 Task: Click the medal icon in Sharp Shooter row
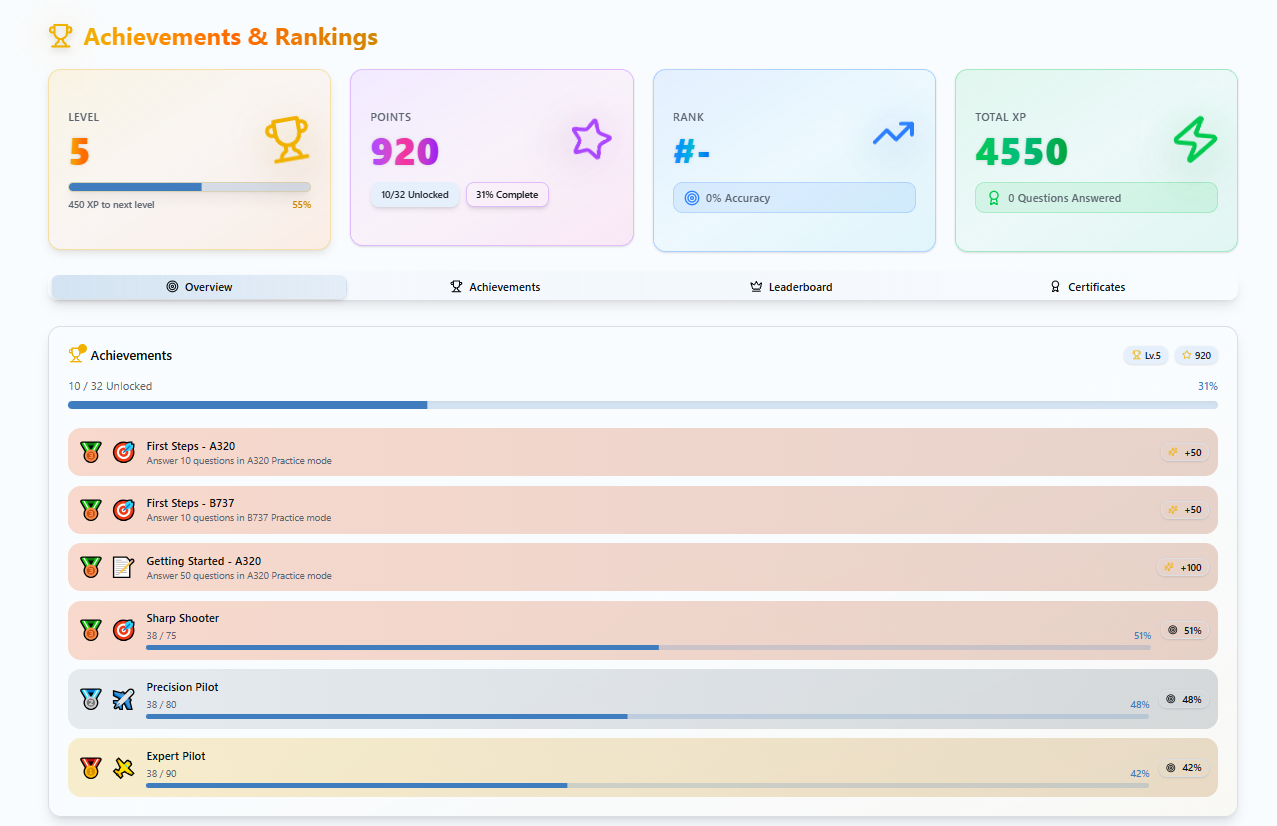click(91, 630)
